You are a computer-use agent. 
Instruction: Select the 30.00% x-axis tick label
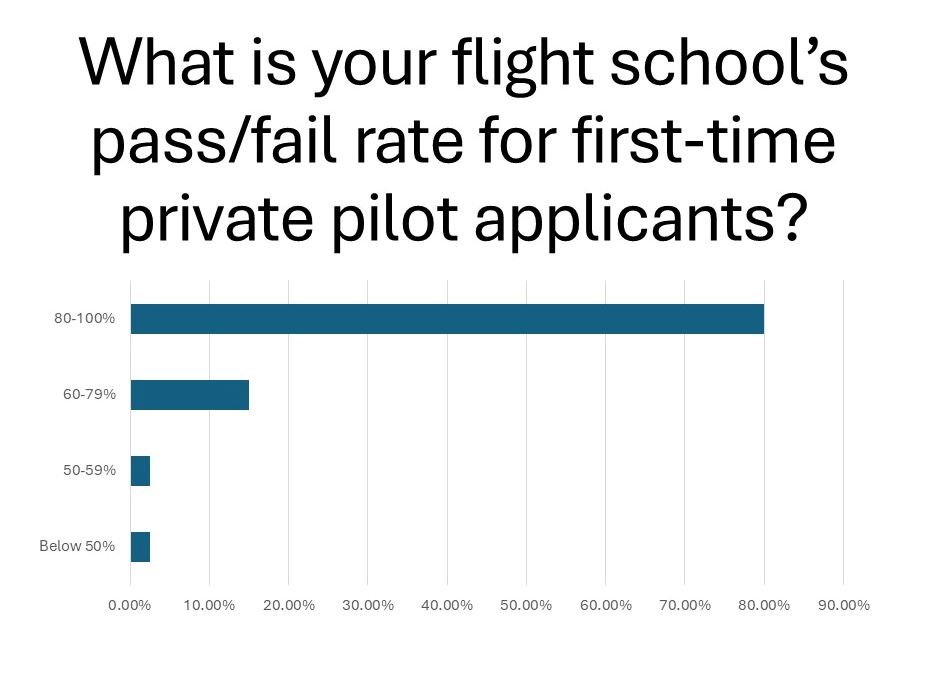click(x=368, y=605)
